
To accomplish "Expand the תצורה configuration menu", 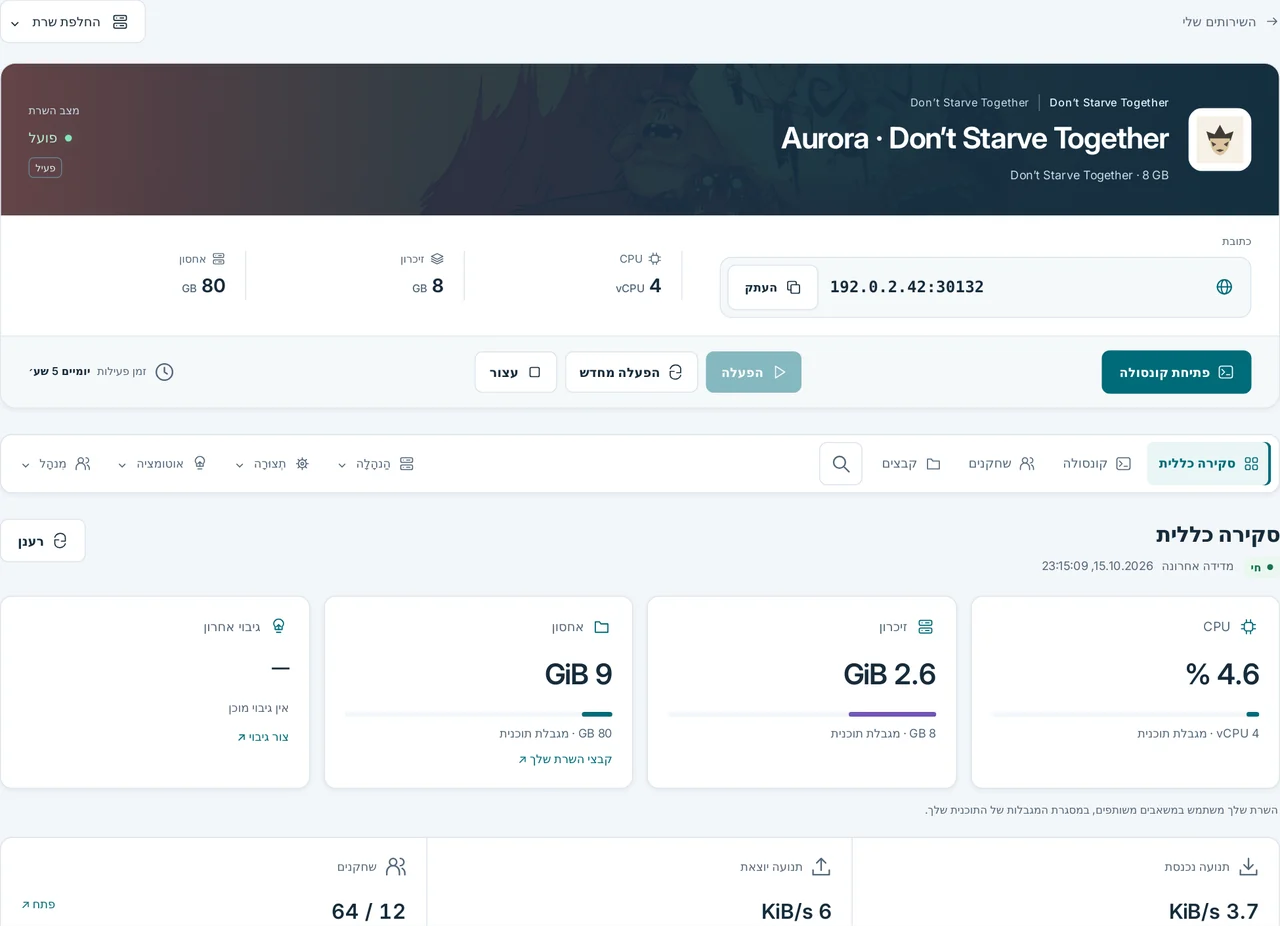I will coord(272,464).
